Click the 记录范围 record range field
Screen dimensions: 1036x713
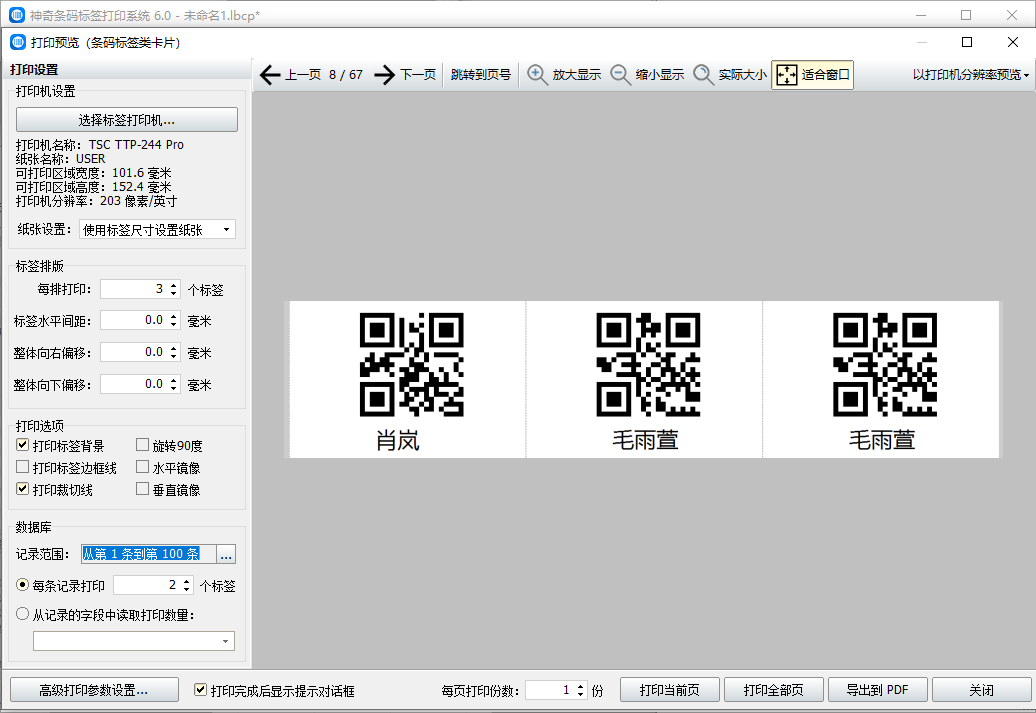coord(149,554)
